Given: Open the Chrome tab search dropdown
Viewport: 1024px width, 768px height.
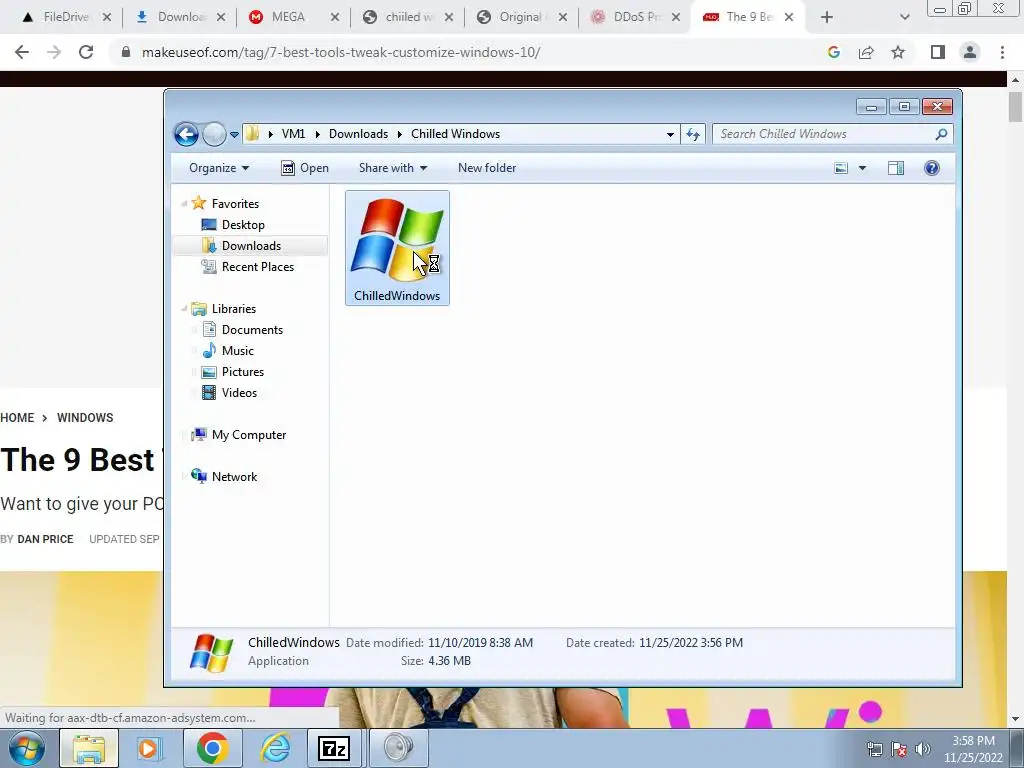Looking at the screenshot, I should pyautogui.click(x=904, y=18).
